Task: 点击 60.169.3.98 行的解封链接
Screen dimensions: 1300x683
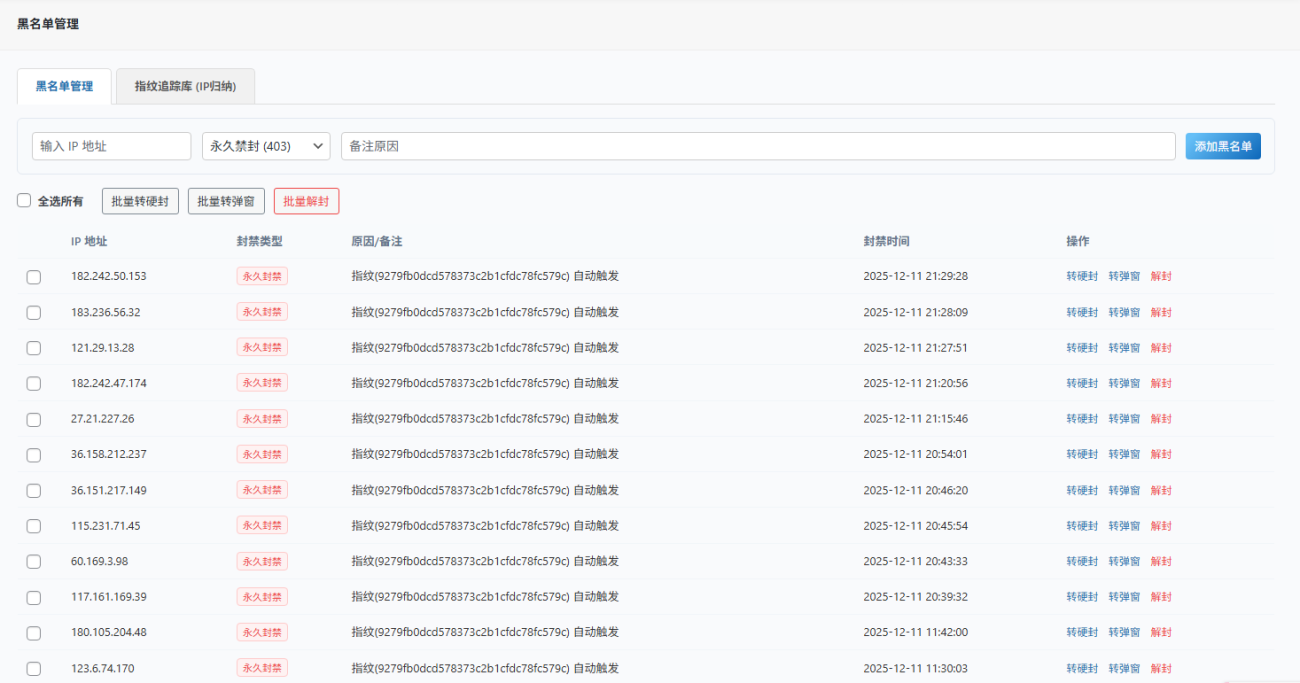Action: click(x=1160, y=561)
